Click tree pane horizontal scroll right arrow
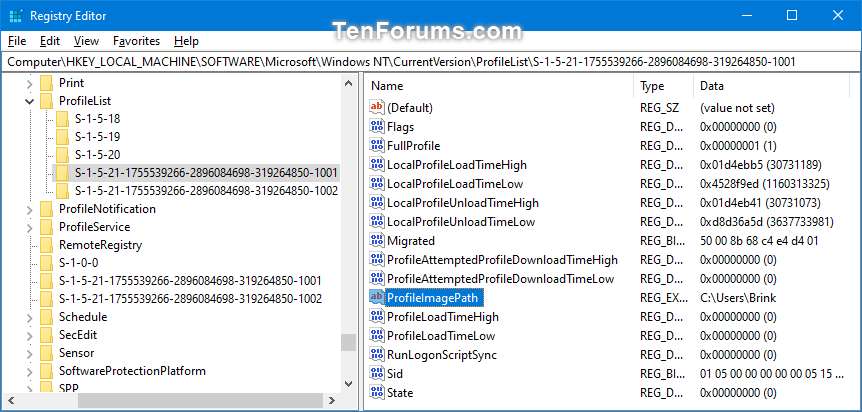 [x=331, y=400]
